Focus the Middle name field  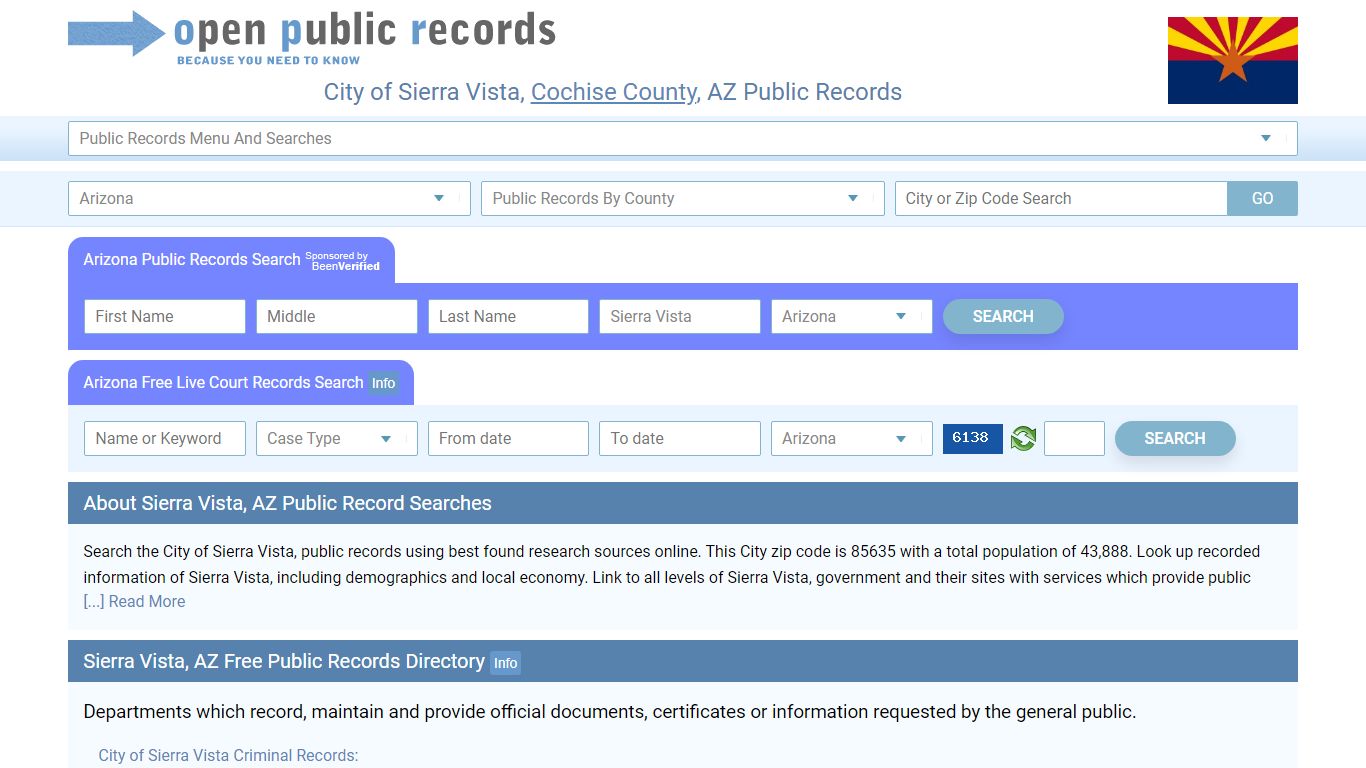336,316
